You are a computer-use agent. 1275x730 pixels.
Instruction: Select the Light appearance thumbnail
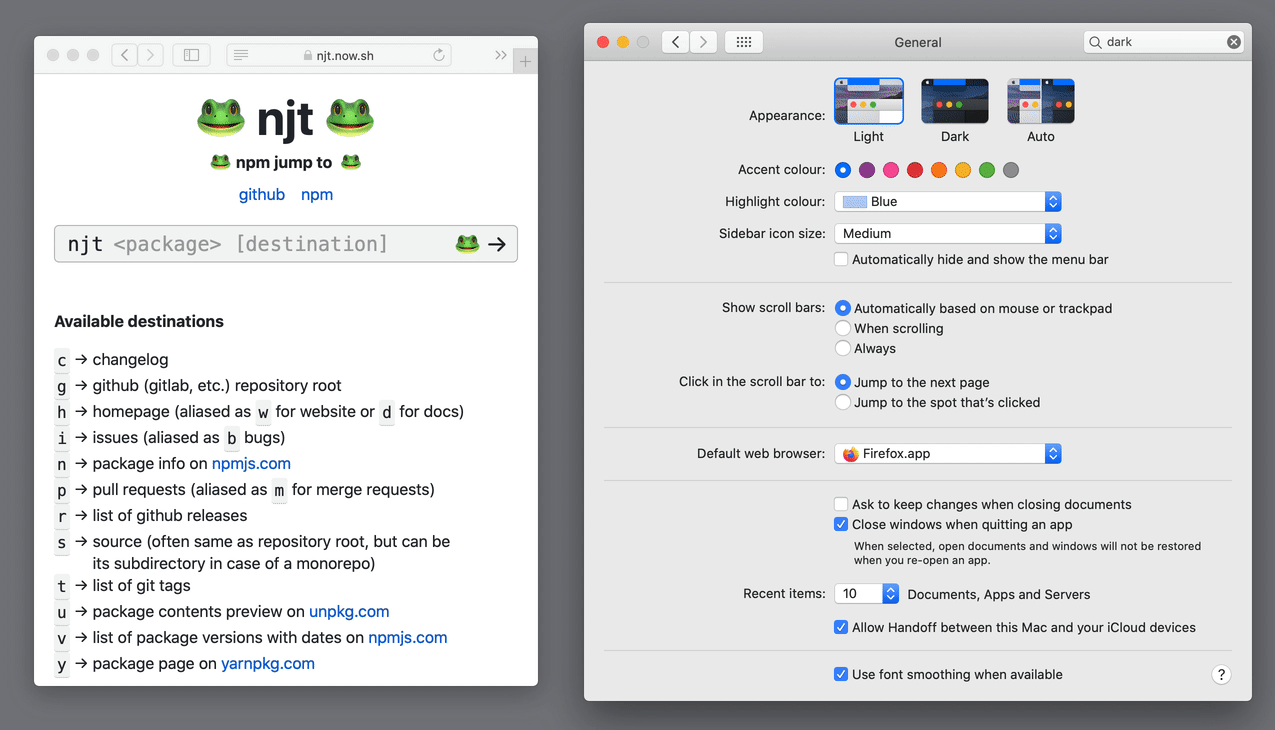point(869,101)
